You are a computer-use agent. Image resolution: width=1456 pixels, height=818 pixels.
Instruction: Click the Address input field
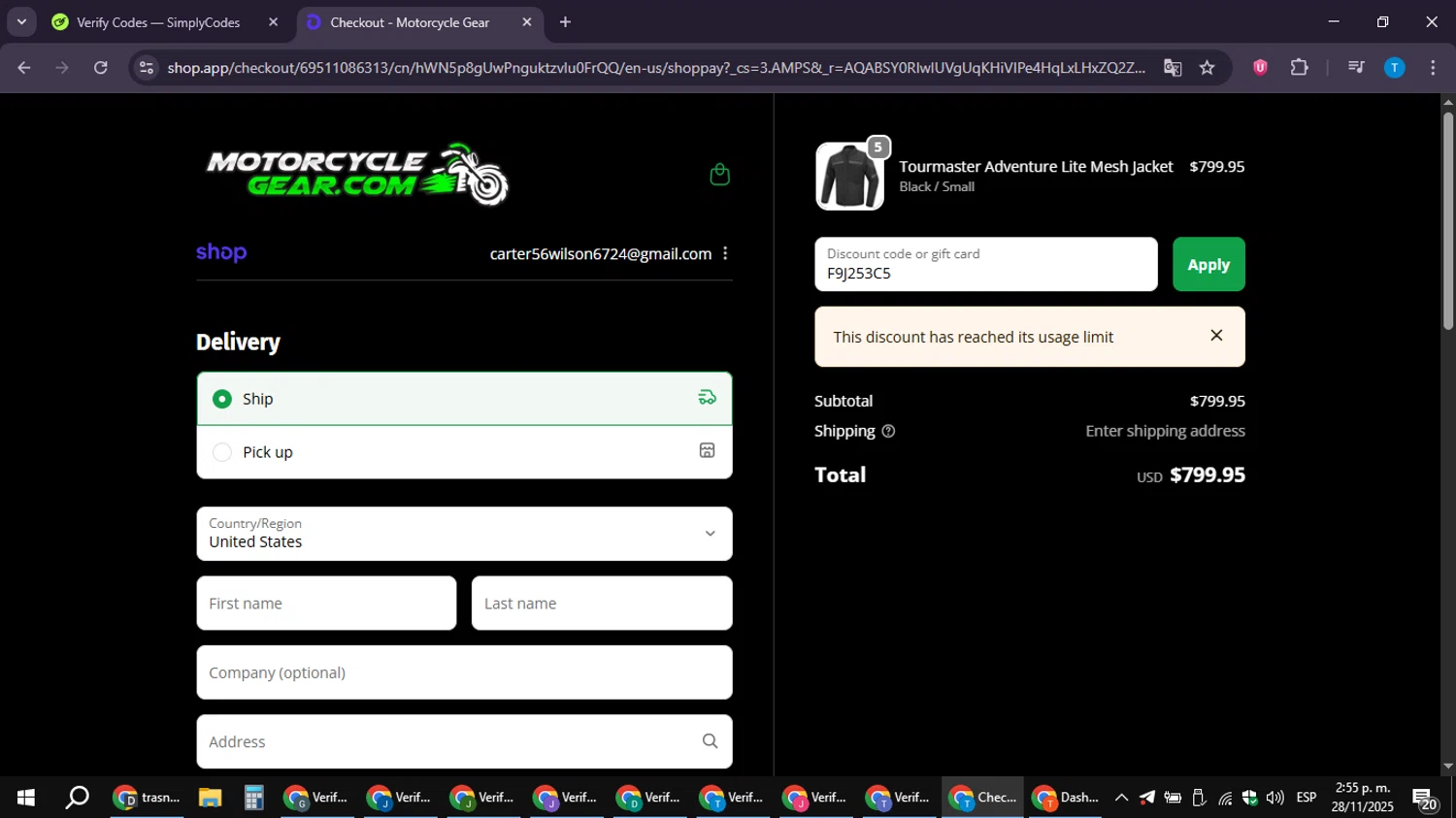pos(464,741)
